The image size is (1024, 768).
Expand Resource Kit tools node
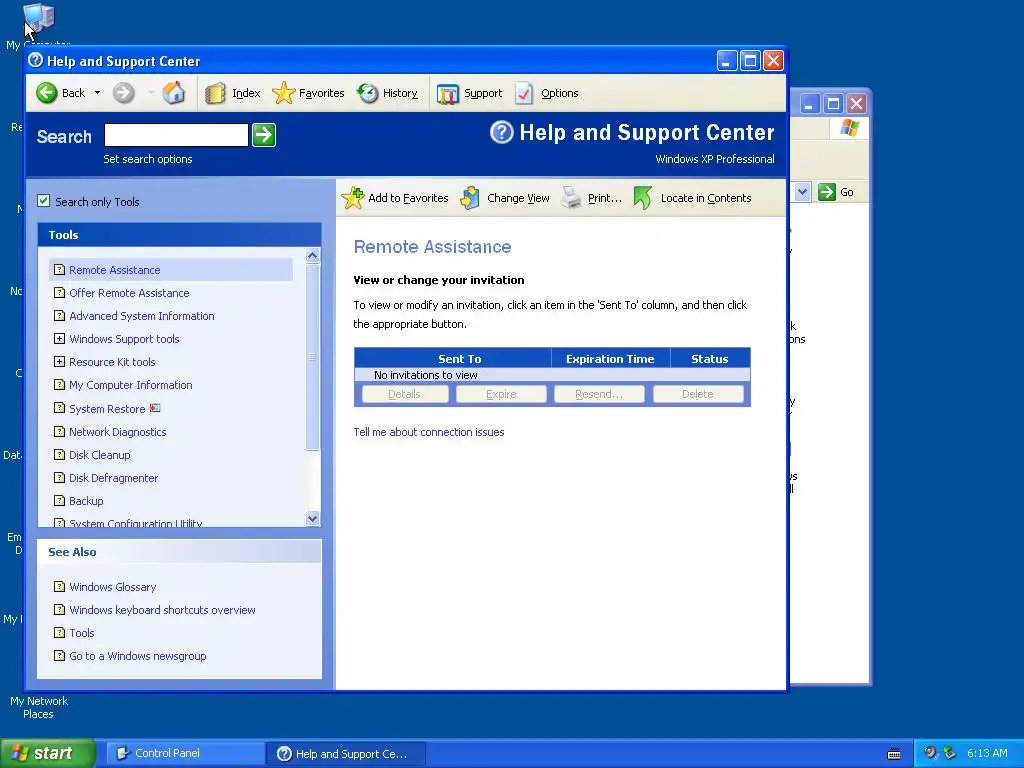point(59,361)
